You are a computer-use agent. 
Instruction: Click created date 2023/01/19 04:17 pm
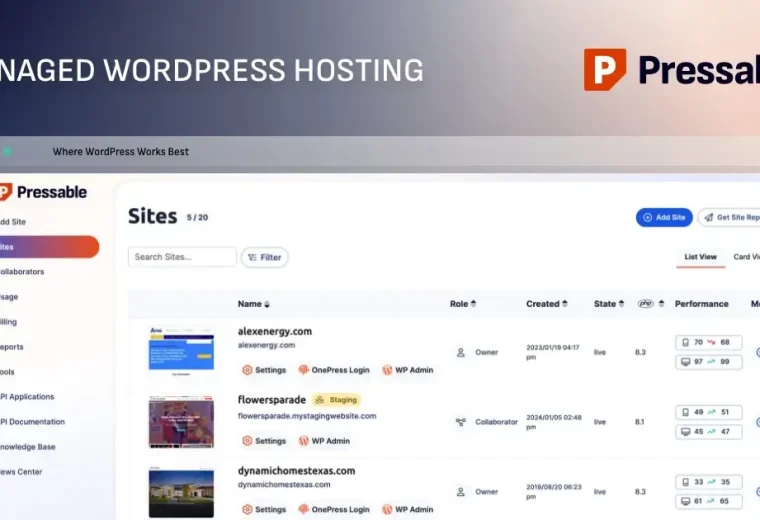(x=553, y=352)
